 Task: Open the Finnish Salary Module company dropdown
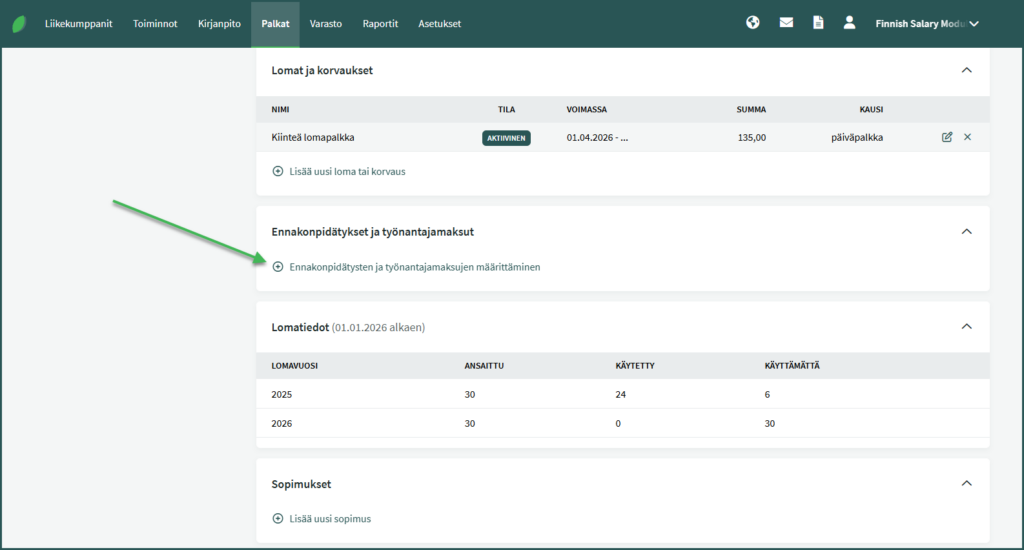click(927, 24)
